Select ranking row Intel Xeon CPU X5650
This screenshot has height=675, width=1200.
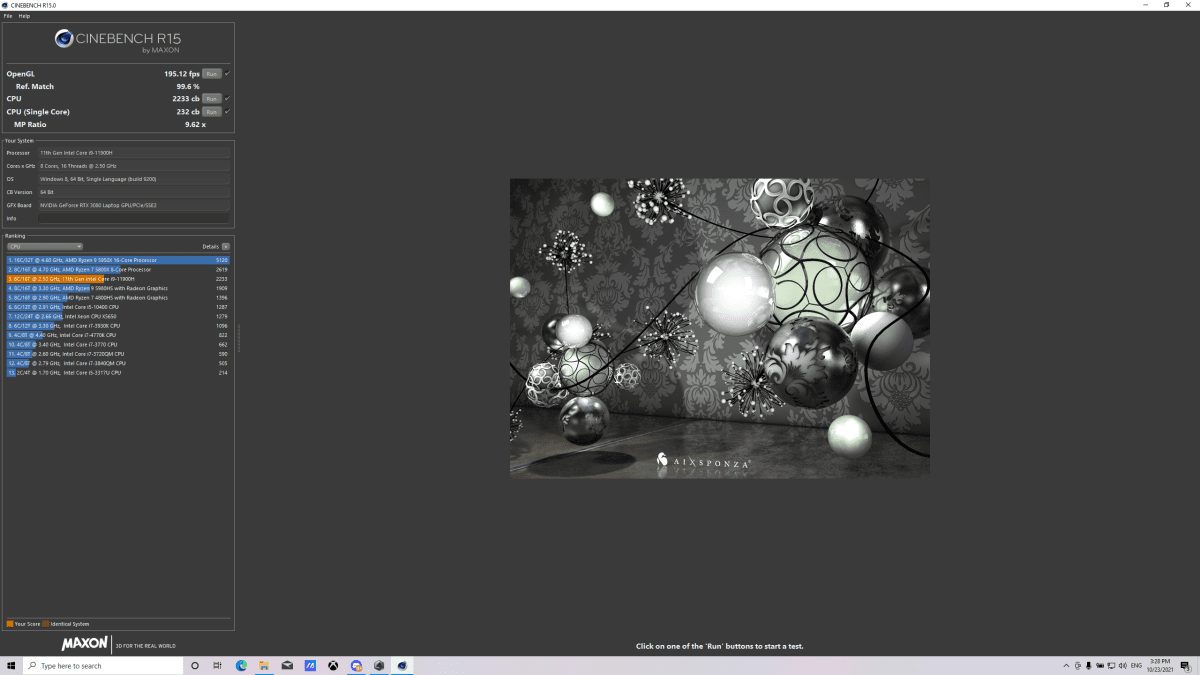point(118,317)
